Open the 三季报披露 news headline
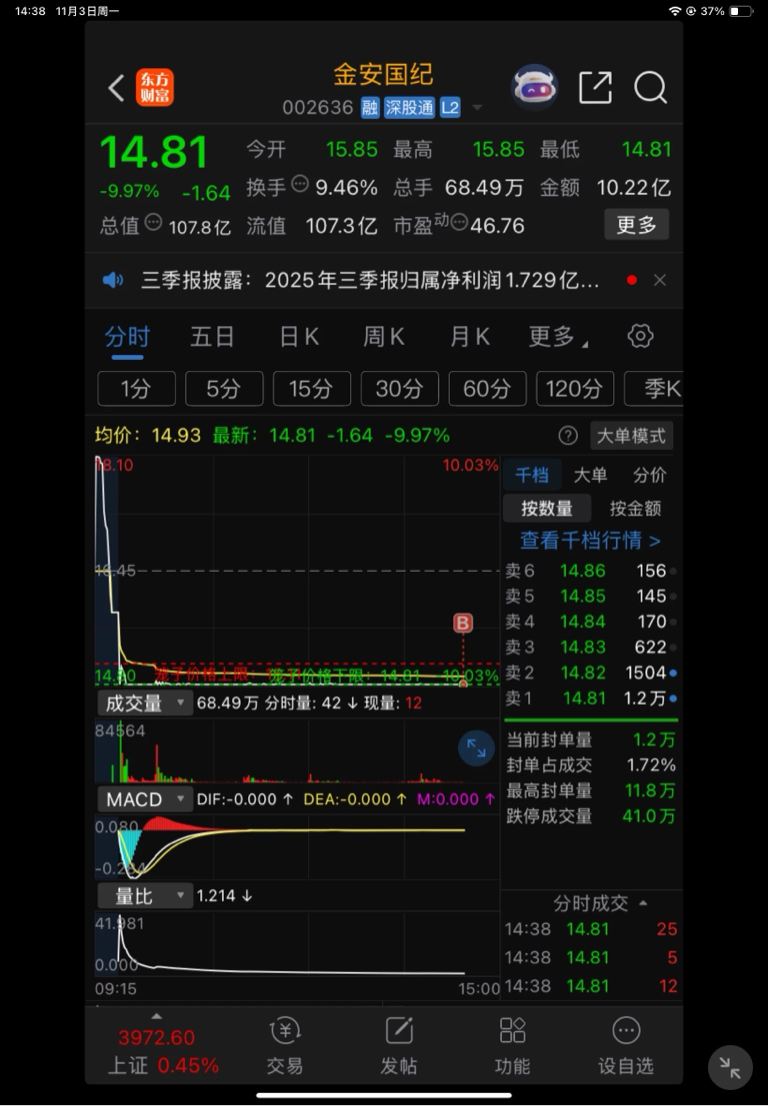The height and width of the screenshot is (1106, 768). (370, 280)
